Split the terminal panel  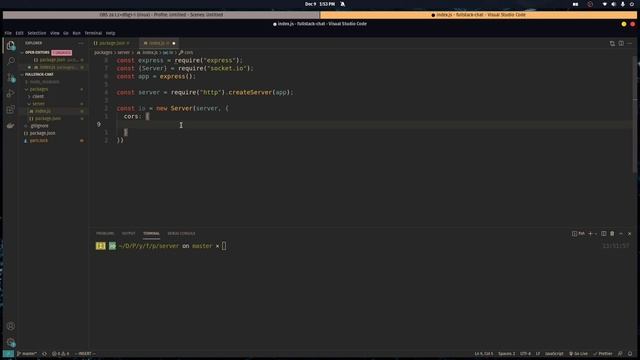[x=603, y=233]
